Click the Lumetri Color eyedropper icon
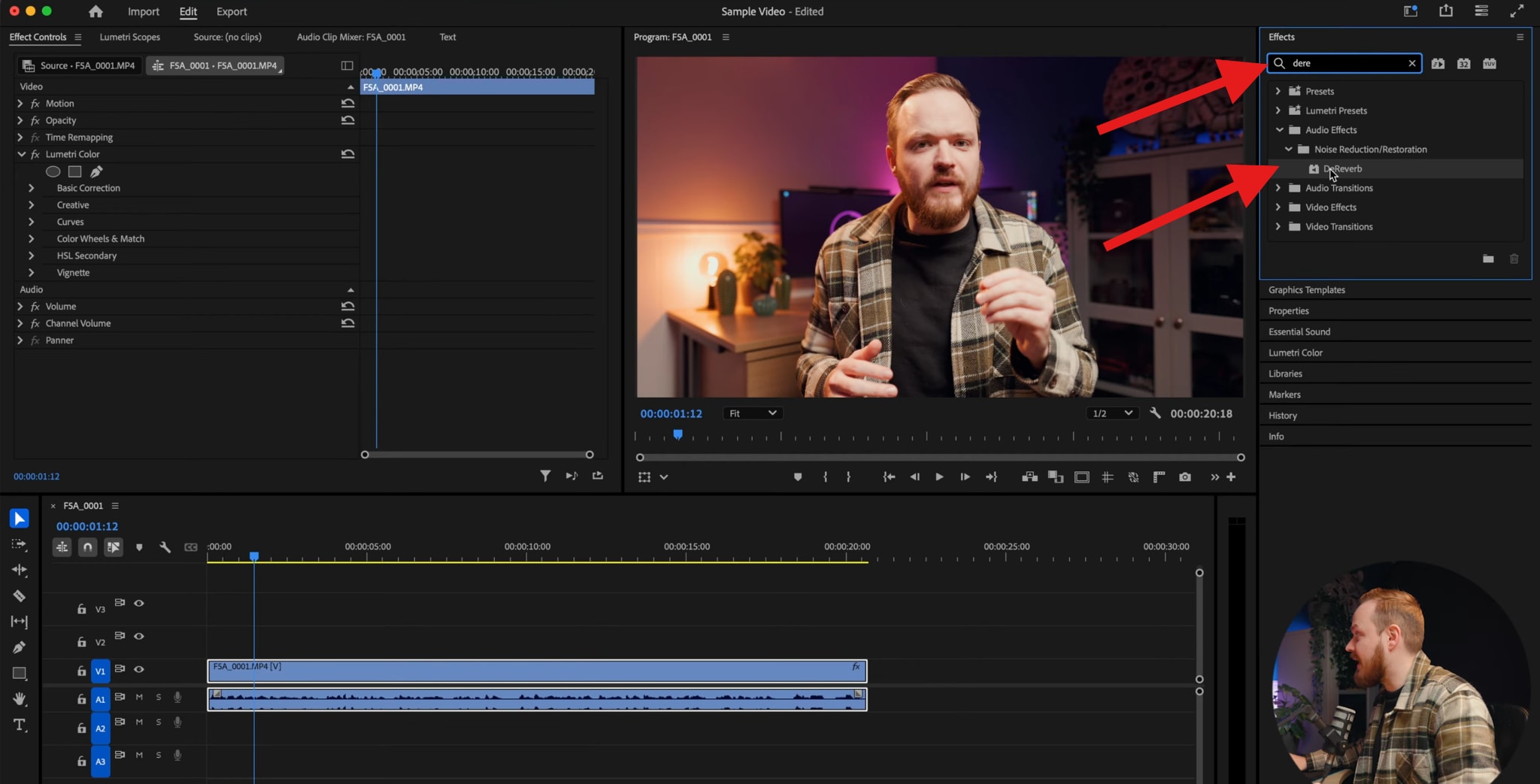Viewport: 1540px width, 784px height. [96, 171]
